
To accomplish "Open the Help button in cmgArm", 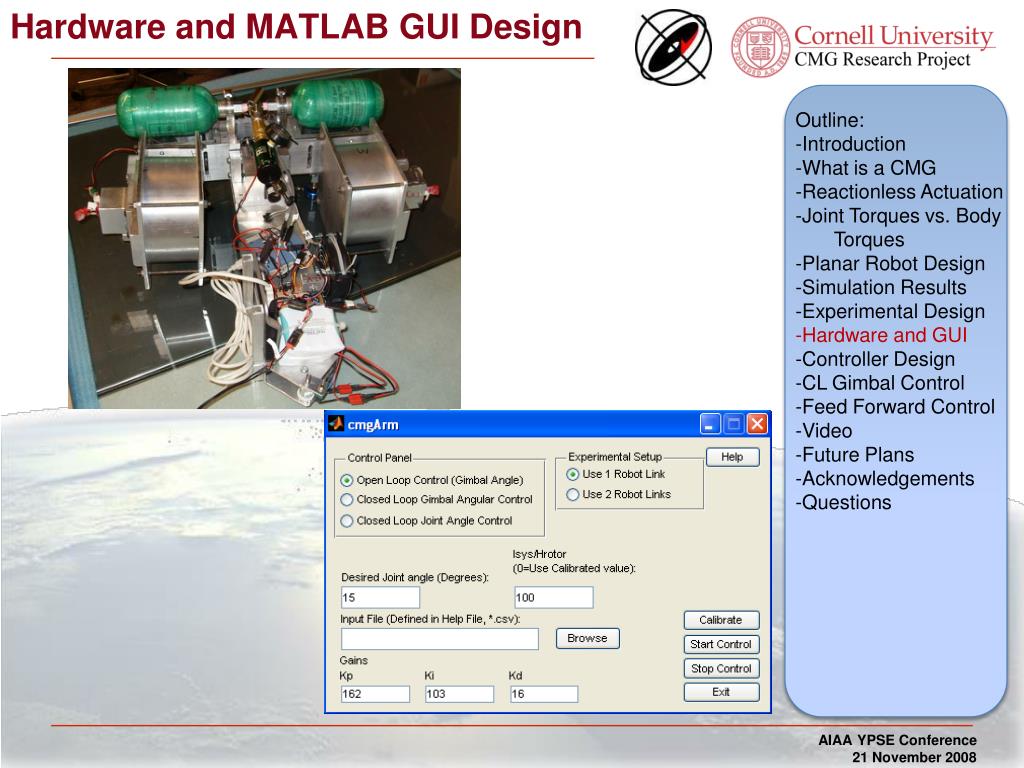I will 732,457.
